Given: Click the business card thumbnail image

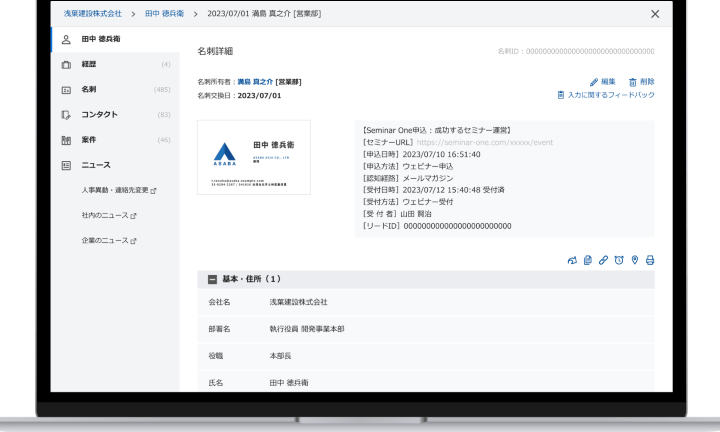Looking at the screenshot, I should (x=254, y=157).
